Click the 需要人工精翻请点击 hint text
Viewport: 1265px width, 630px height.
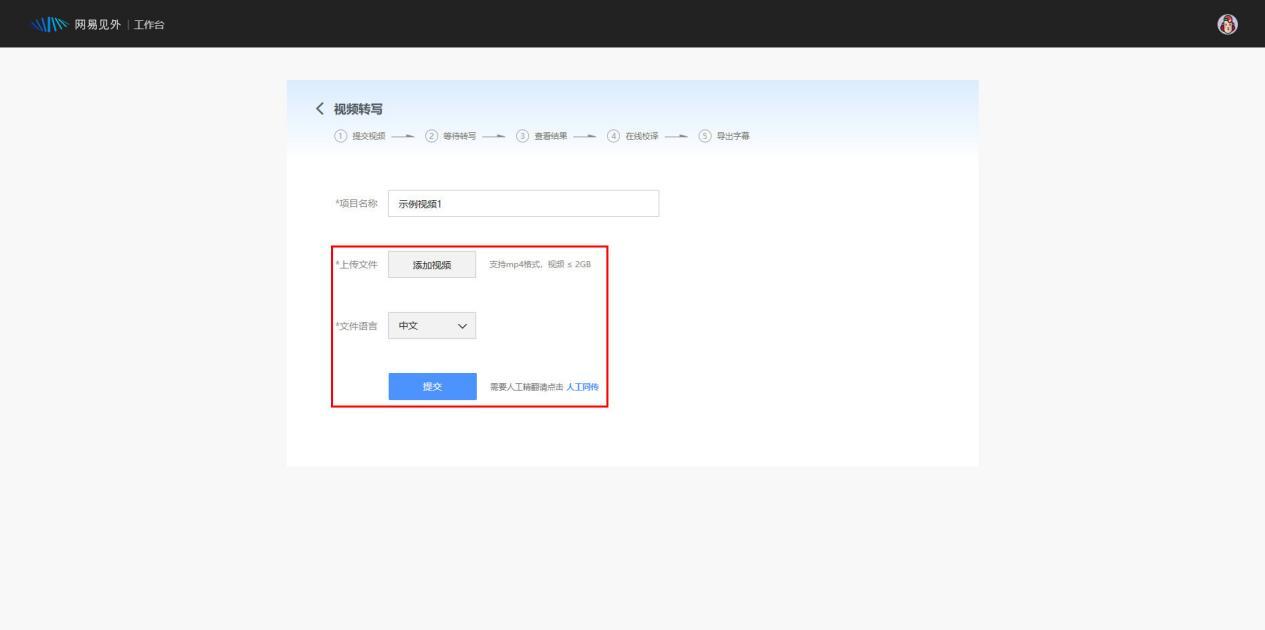tap(526, 387)
